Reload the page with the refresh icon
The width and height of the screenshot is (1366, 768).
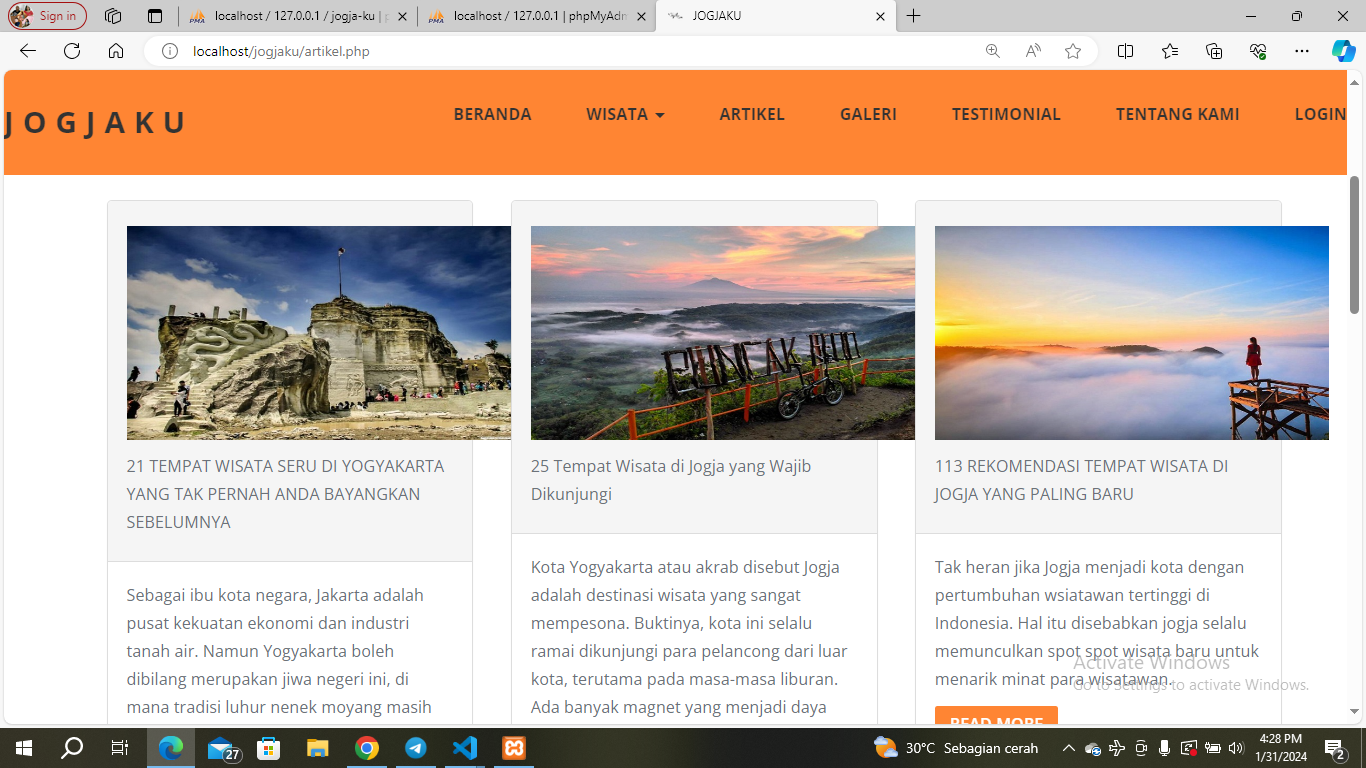72,51
